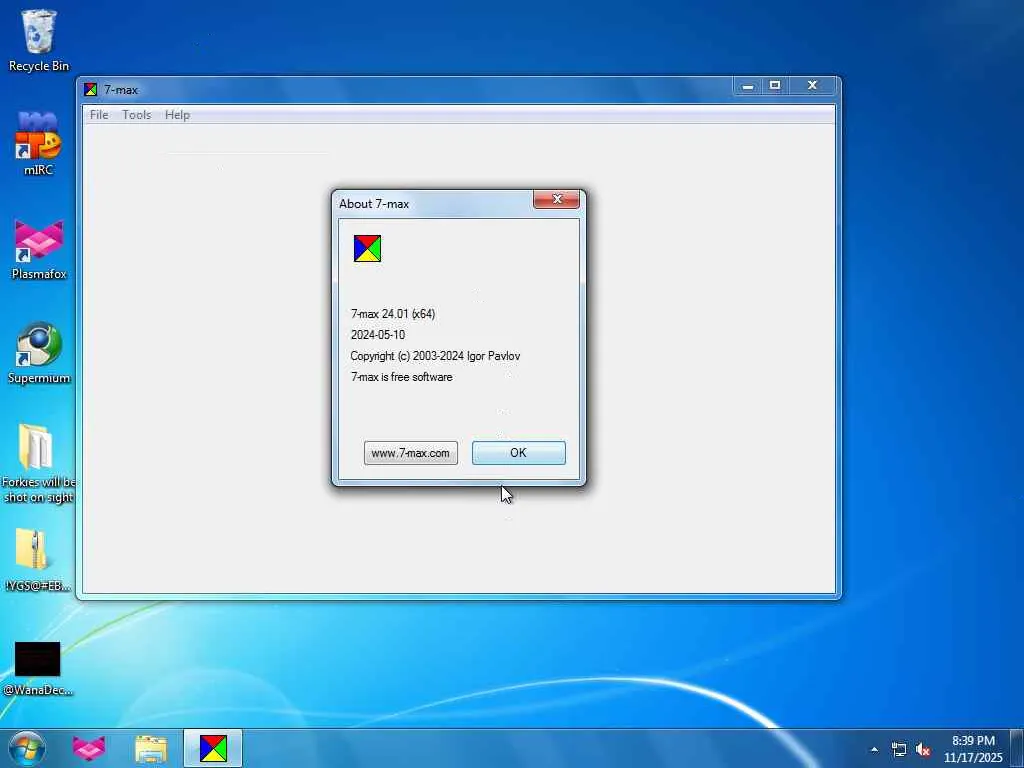
Task: Open the Tools menu in 7-max
Action: [136, 115]
